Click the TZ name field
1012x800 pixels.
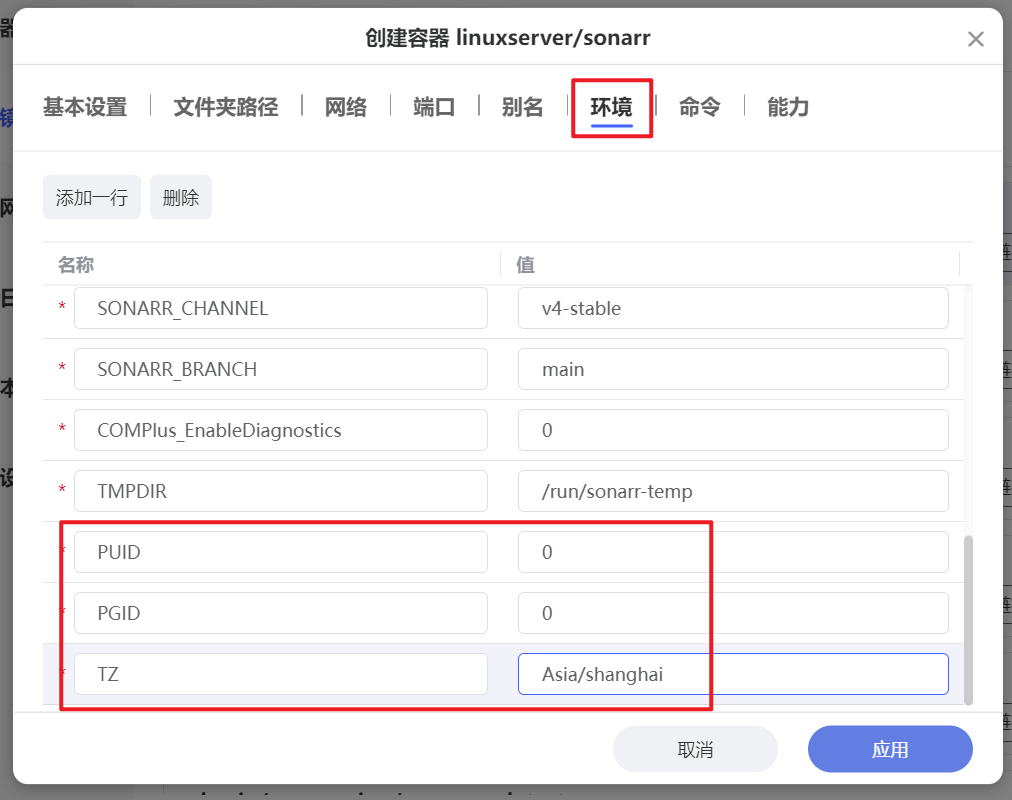click(x=281, y=674)
